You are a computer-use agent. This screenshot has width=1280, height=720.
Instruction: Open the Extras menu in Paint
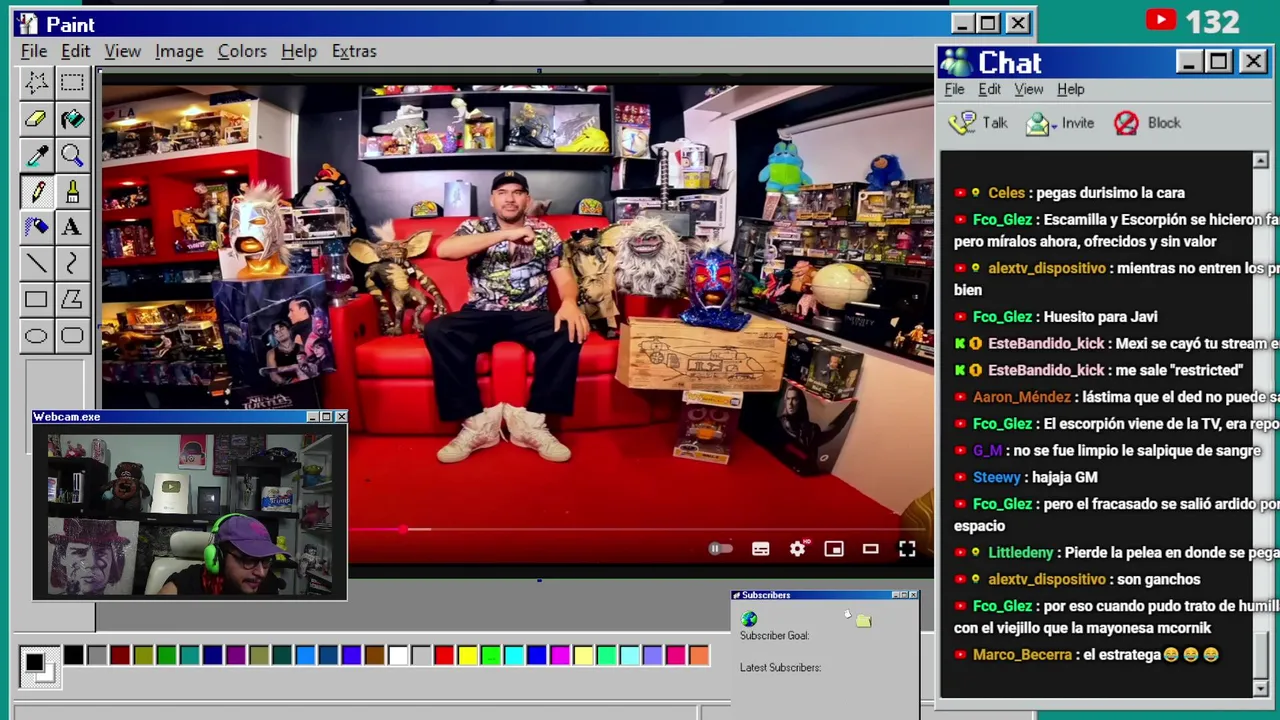[x=354, y=51]
